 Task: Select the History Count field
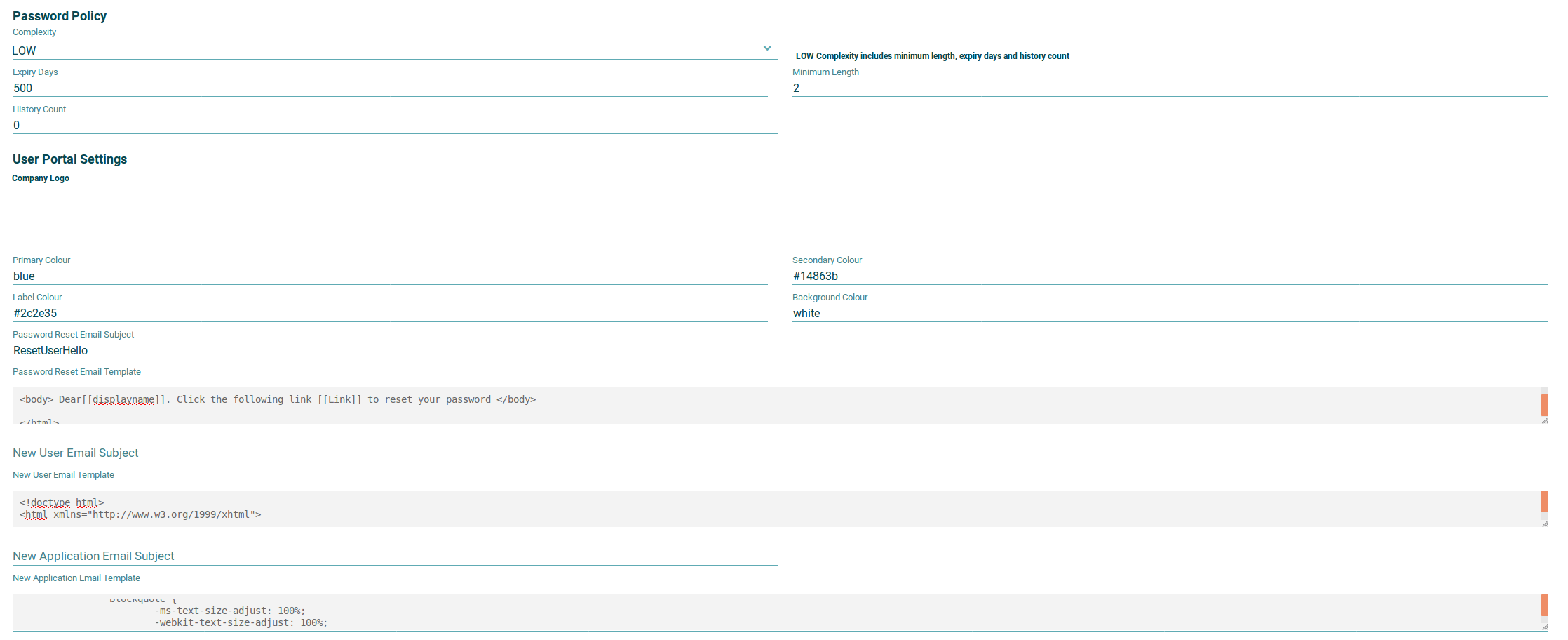click(x=395, y=125)
